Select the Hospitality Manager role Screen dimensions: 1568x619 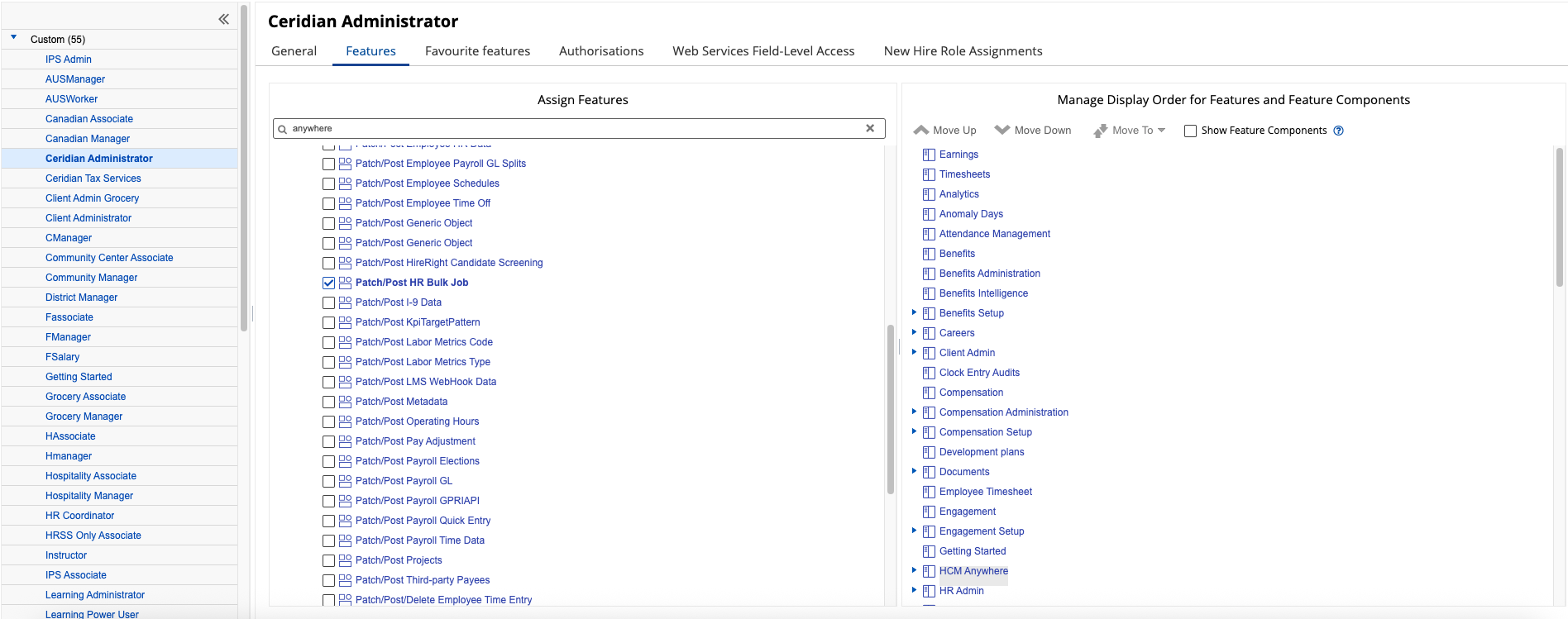point(89,496)
